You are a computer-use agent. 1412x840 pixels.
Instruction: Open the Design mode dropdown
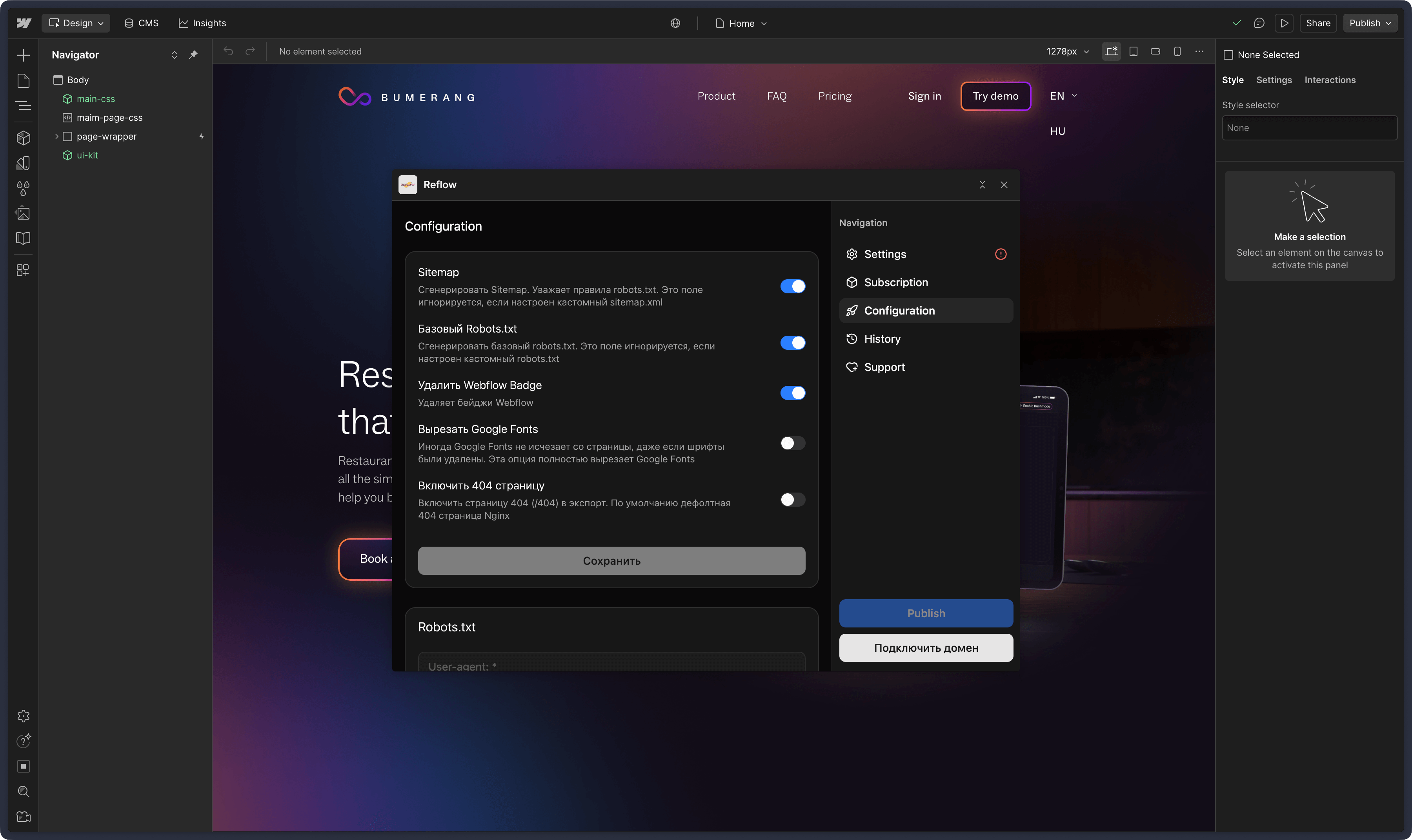coord(76,23)
